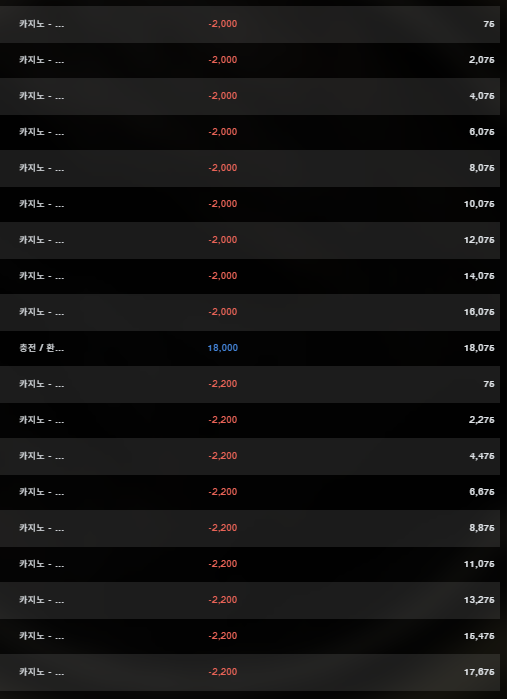Click the 18,000 deposit amount in blue
Screen dimensions: 507x699
tap(223, 348)
